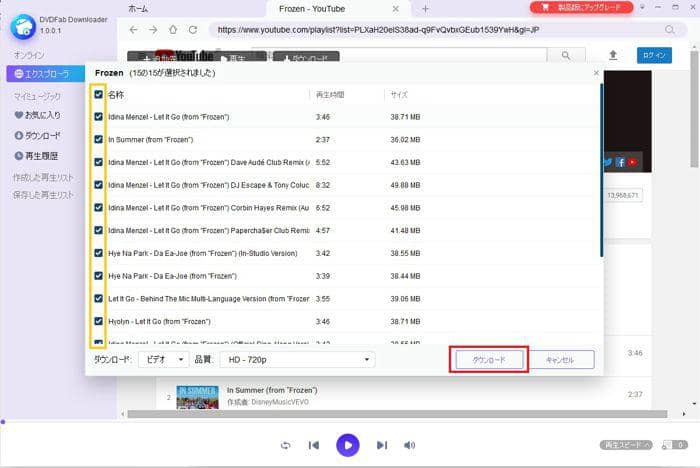Click the キャンセル button

point(560,359)
